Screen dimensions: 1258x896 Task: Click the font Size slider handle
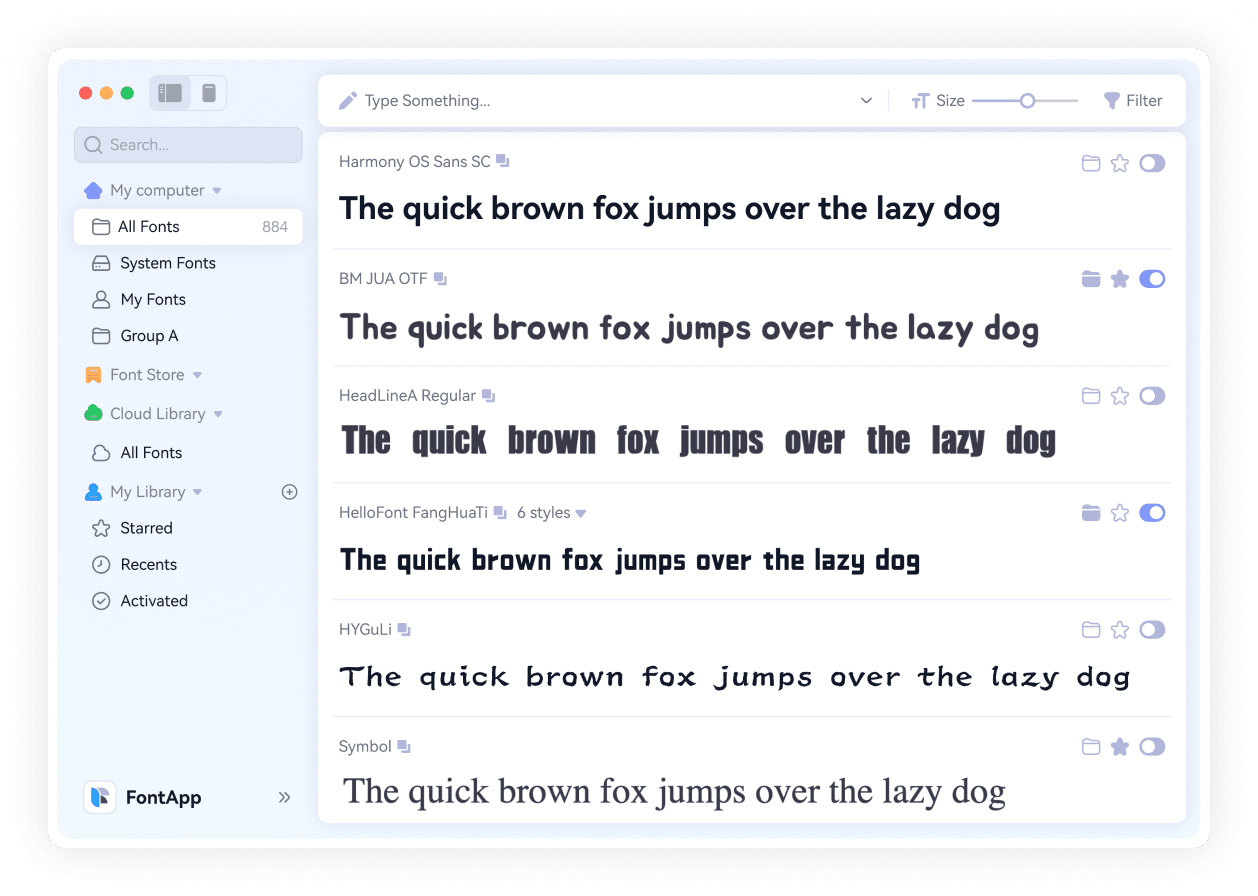click(1027, 101)
